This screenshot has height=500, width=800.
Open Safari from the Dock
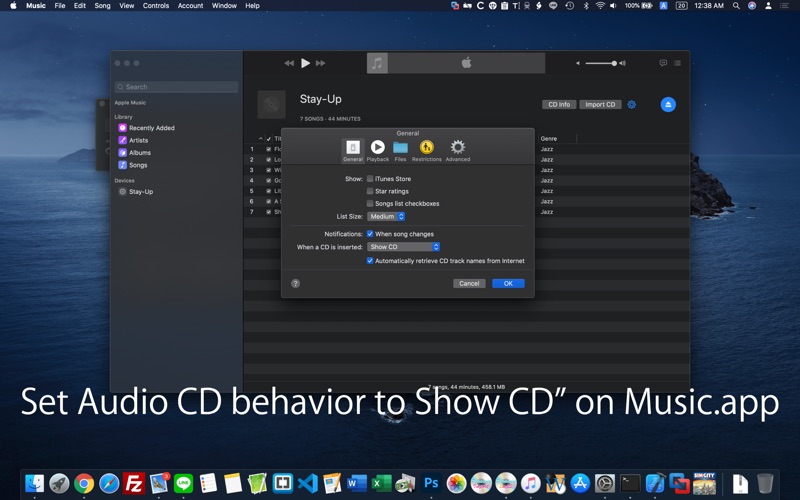click(x=109, y=483)
